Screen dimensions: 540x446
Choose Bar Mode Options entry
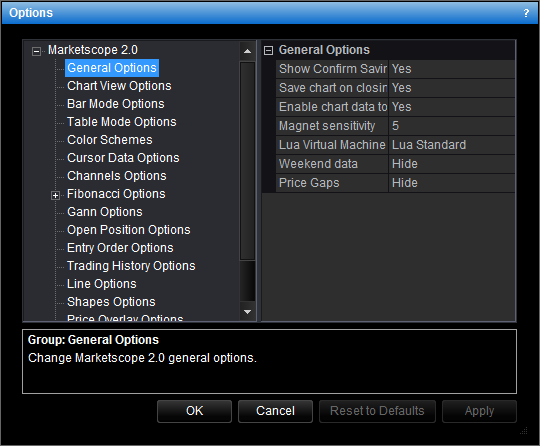point(116,104)
